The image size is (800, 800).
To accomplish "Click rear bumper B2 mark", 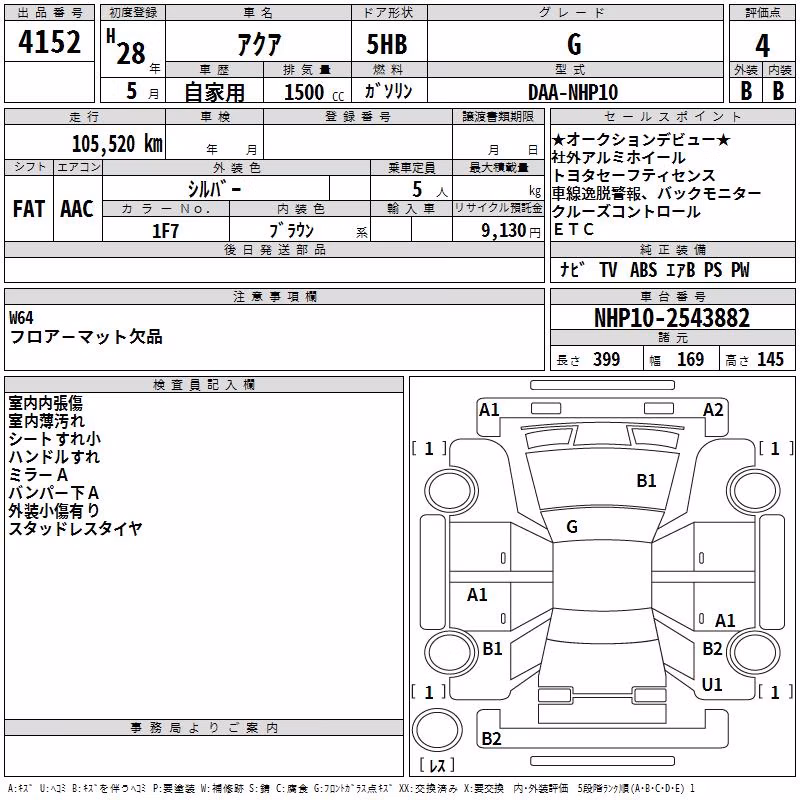I will coord(491,738).
